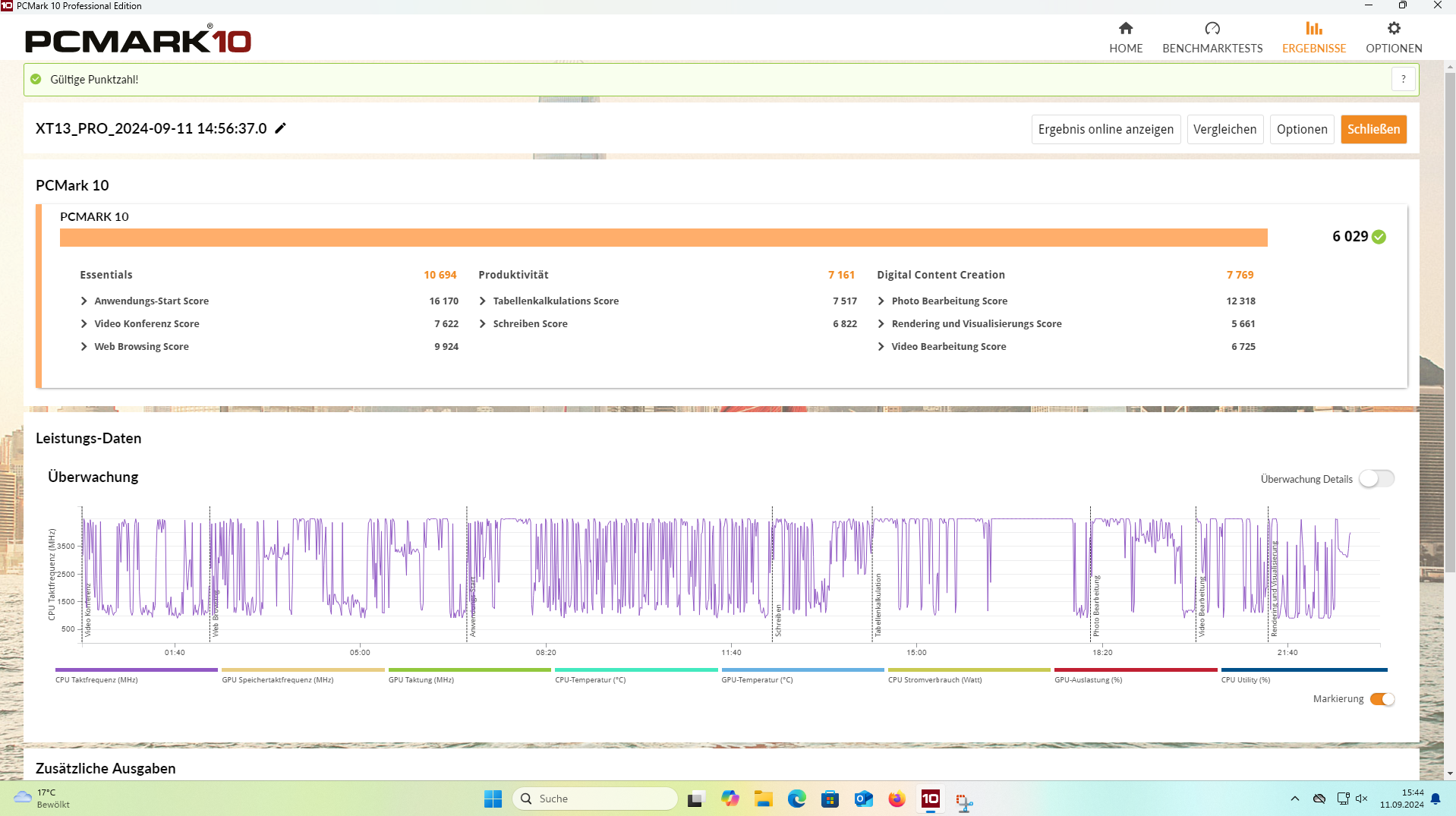This screenshot has height=816, width=1456.
Task: Open notifications bell icon
Action: [1436, 799]
